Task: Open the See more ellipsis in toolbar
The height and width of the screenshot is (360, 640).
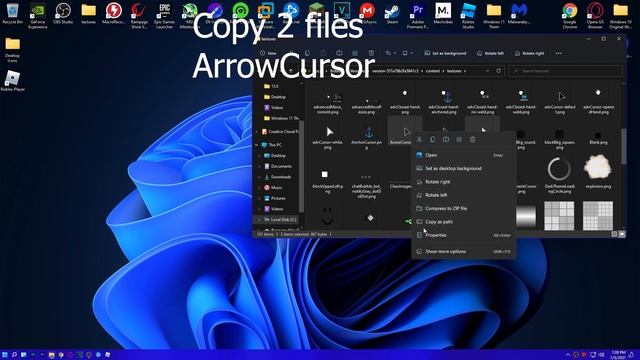Action: (558, 53)
